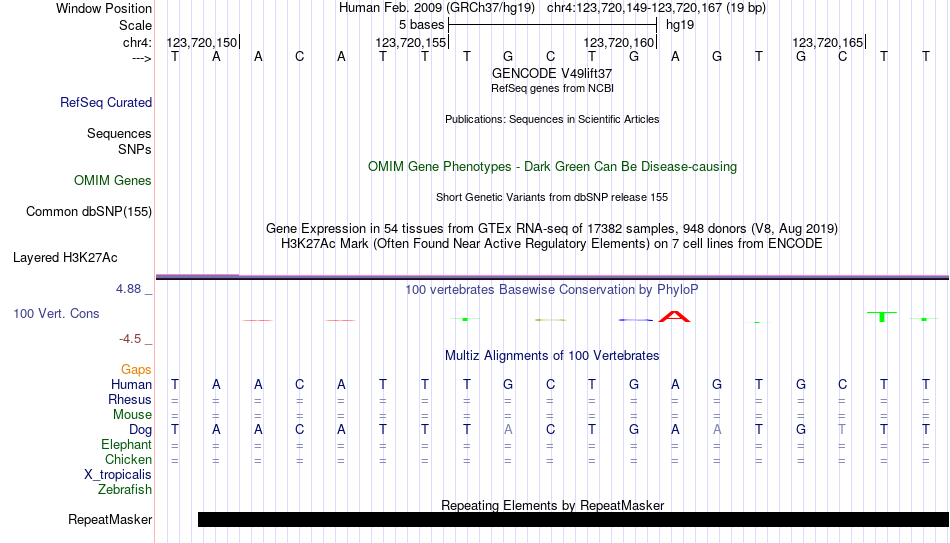950x543 pixels.
Task: Click 'H3K27Ac Mark' ENCODE track title
Action: tap(552, 244)
